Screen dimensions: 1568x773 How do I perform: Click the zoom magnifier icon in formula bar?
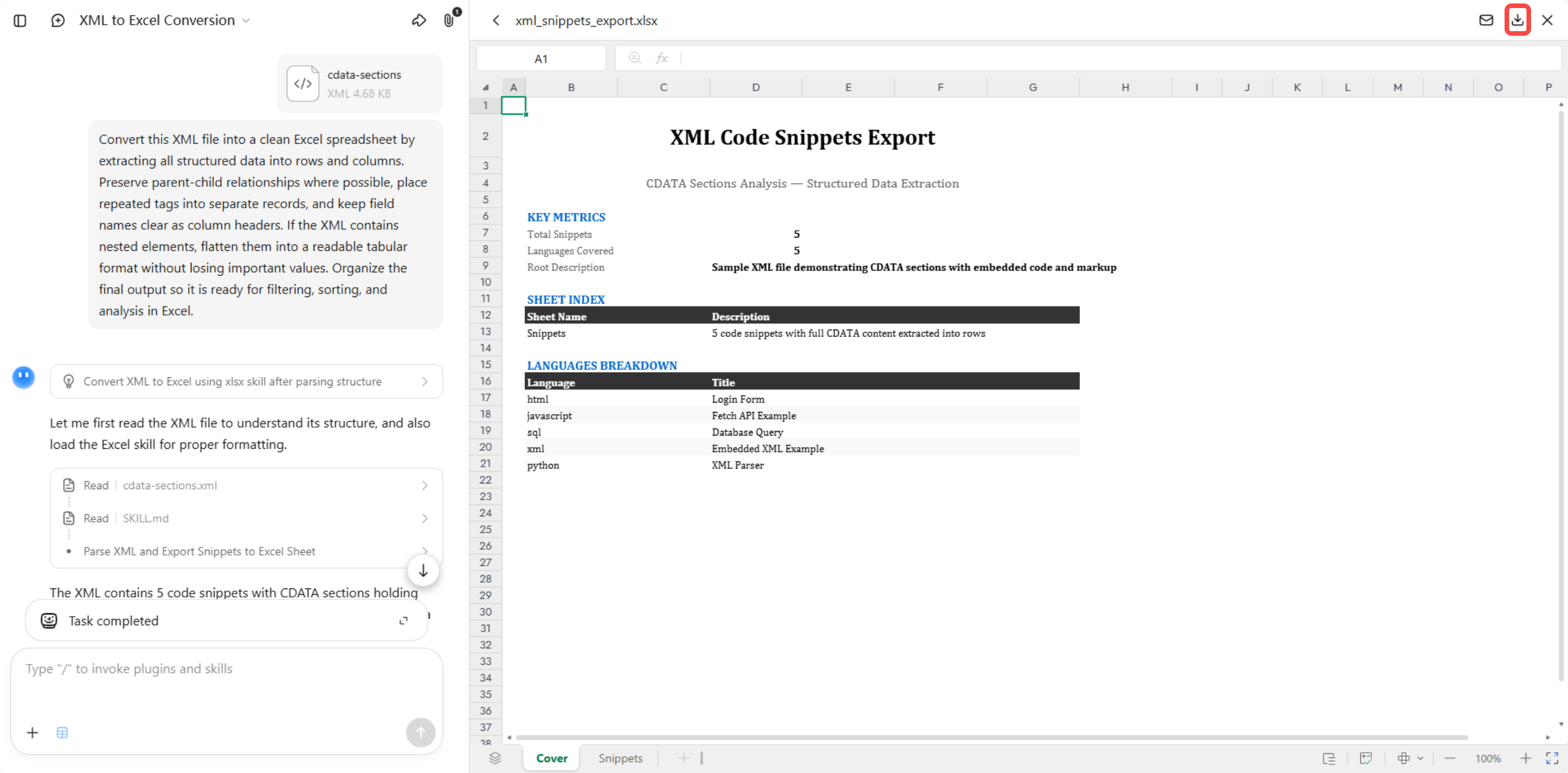(x=634, y=58)
